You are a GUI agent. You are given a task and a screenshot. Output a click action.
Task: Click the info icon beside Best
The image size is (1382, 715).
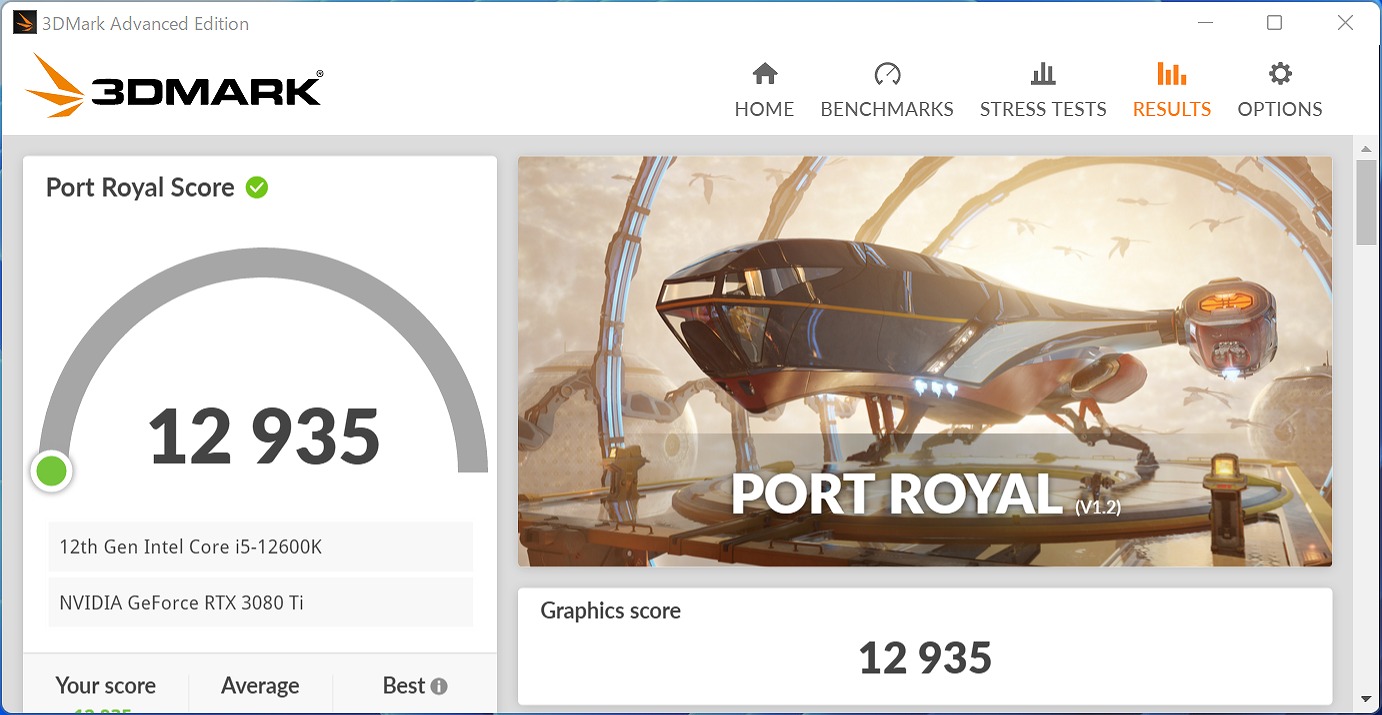438,686
